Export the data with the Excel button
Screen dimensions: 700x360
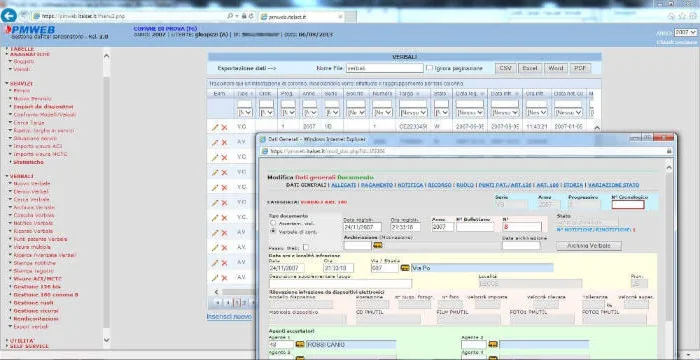tap(530, 68)
